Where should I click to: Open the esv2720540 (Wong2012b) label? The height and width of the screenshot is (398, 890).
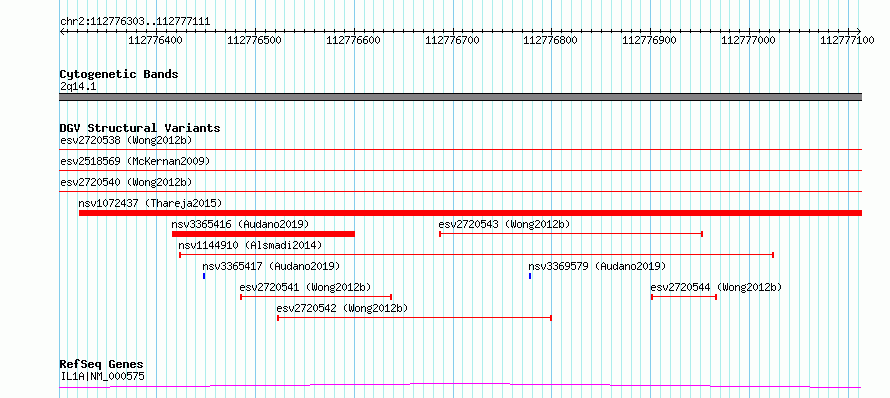(x=126, y=182)
